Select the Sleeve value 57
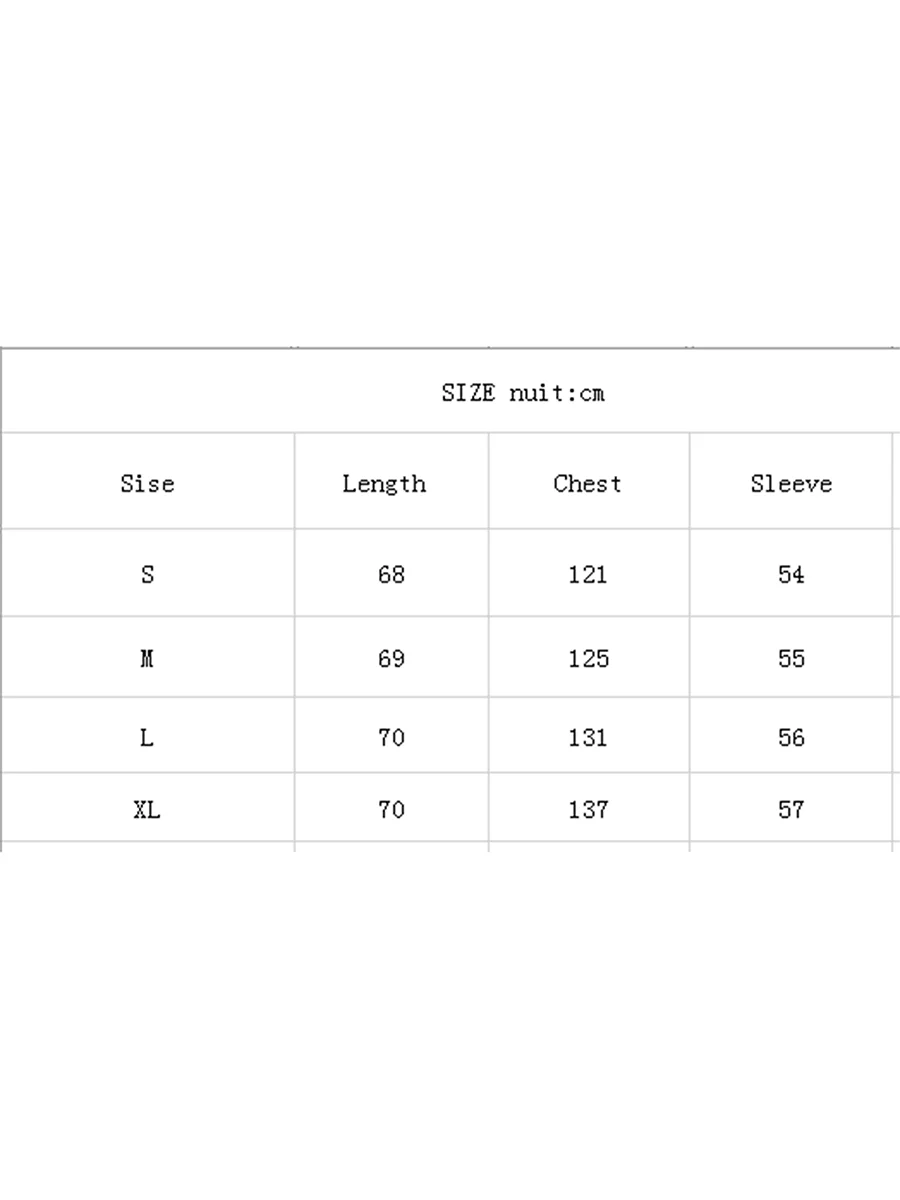Viewport: 900px width, 1200px height. (x=791, y=809)
